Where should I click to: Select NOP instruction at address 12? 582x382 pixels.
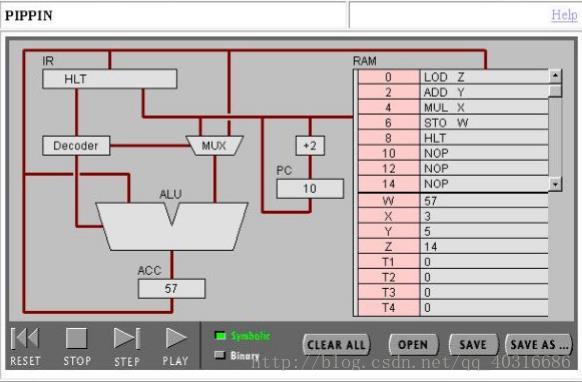click(x=484, y=168)
